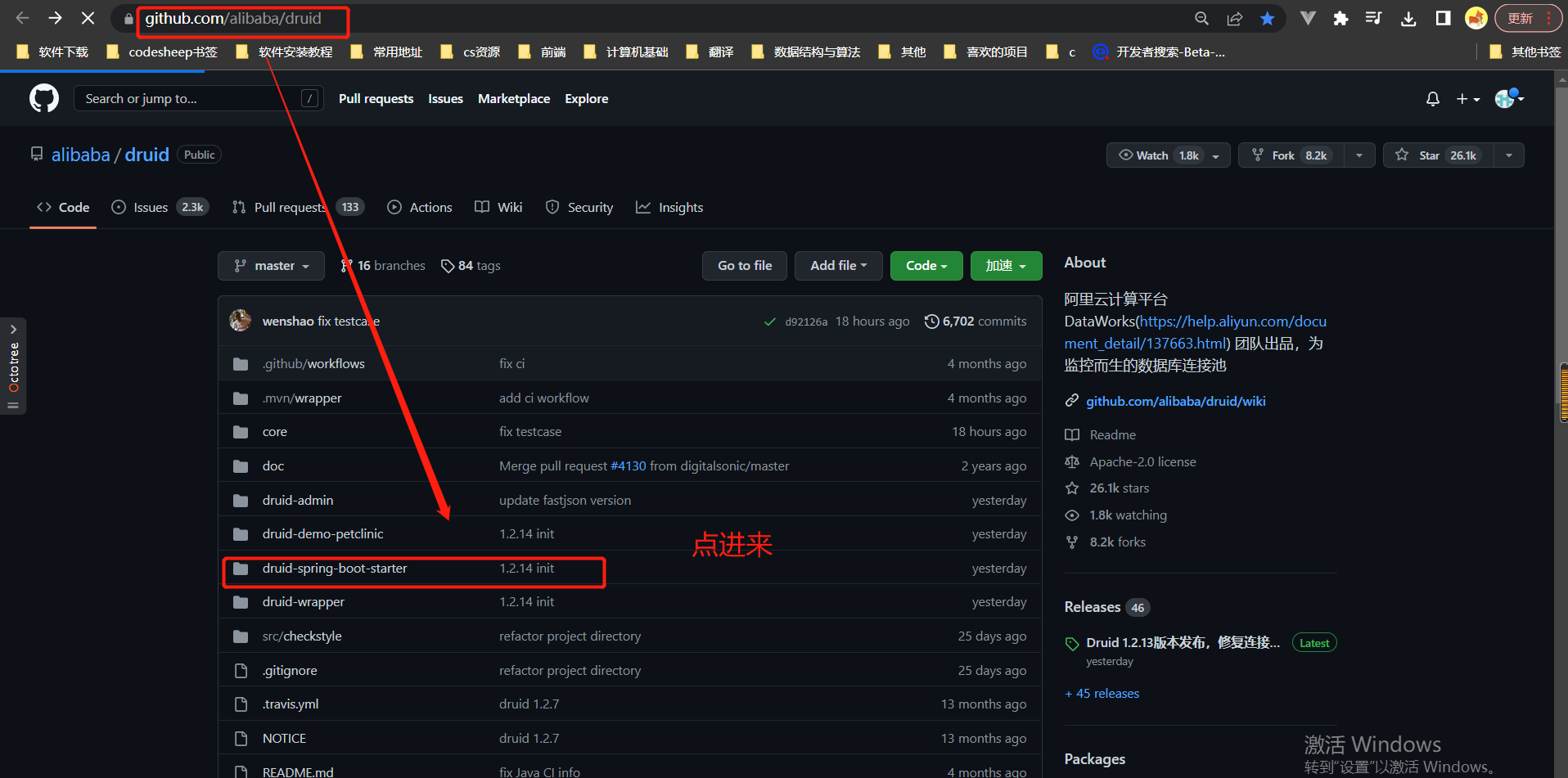Open the Star lists dropdown arrow

[1509, 155]
